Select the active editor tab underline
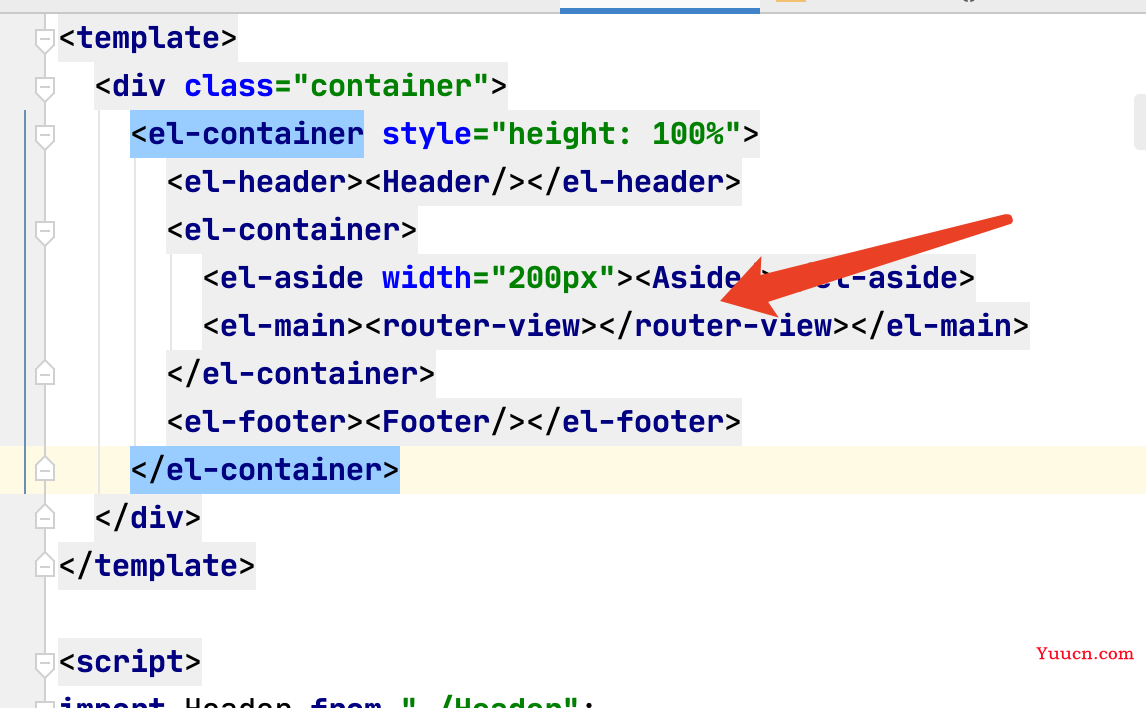This screenshot has height=708, width=1146. (660, 10)
